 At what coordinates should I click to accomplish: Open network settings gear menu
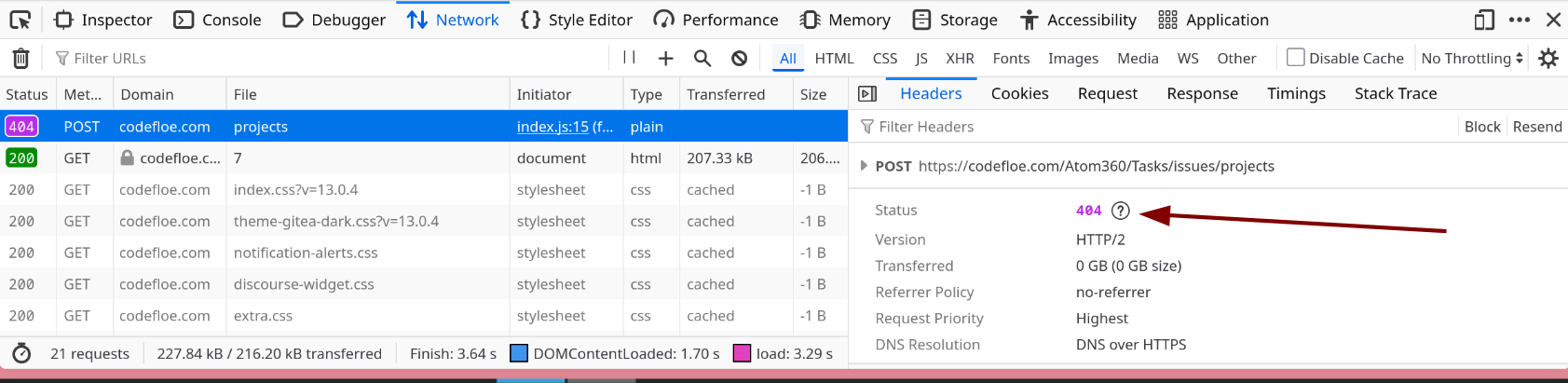click(x=1548, y=59)
